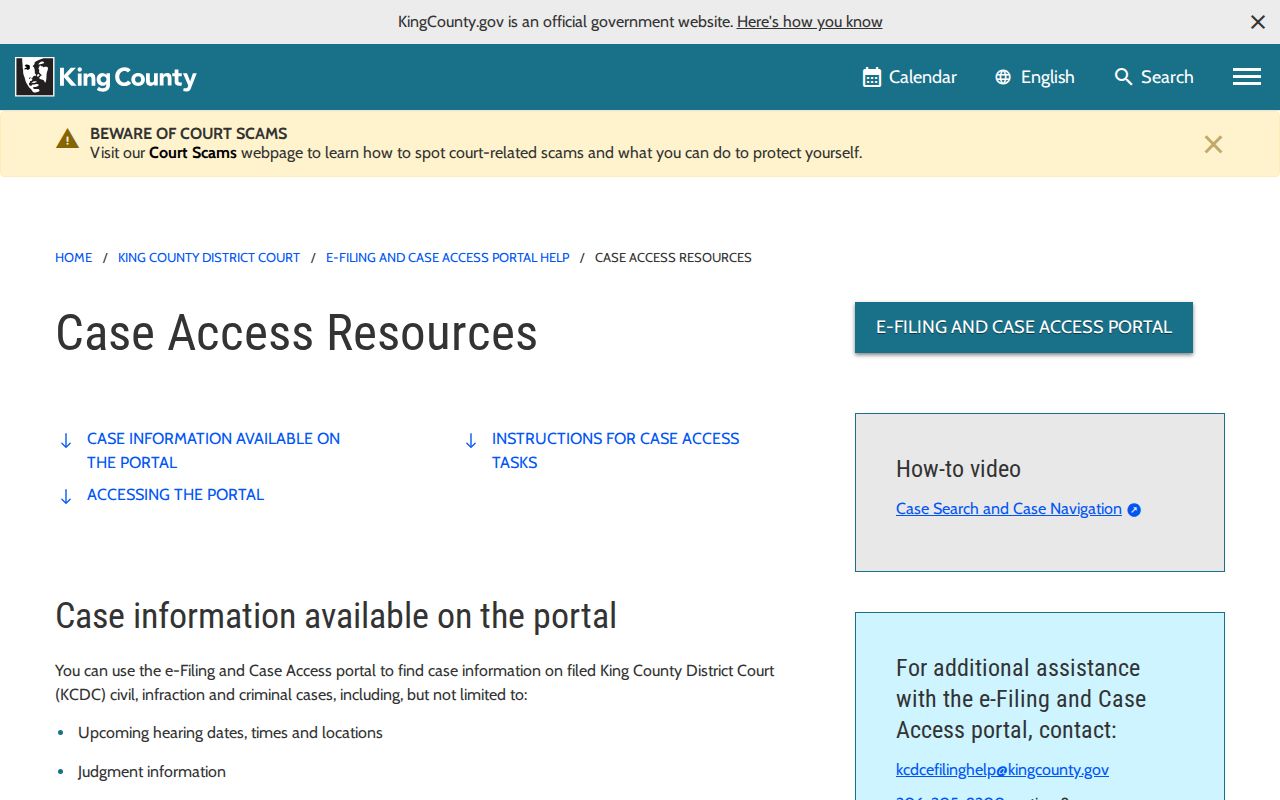This screenshot has height=800, width=1280.
Task: Open E-Filing and Case Access Portal Help breadcrumb
Action: (x=448, y=258)
